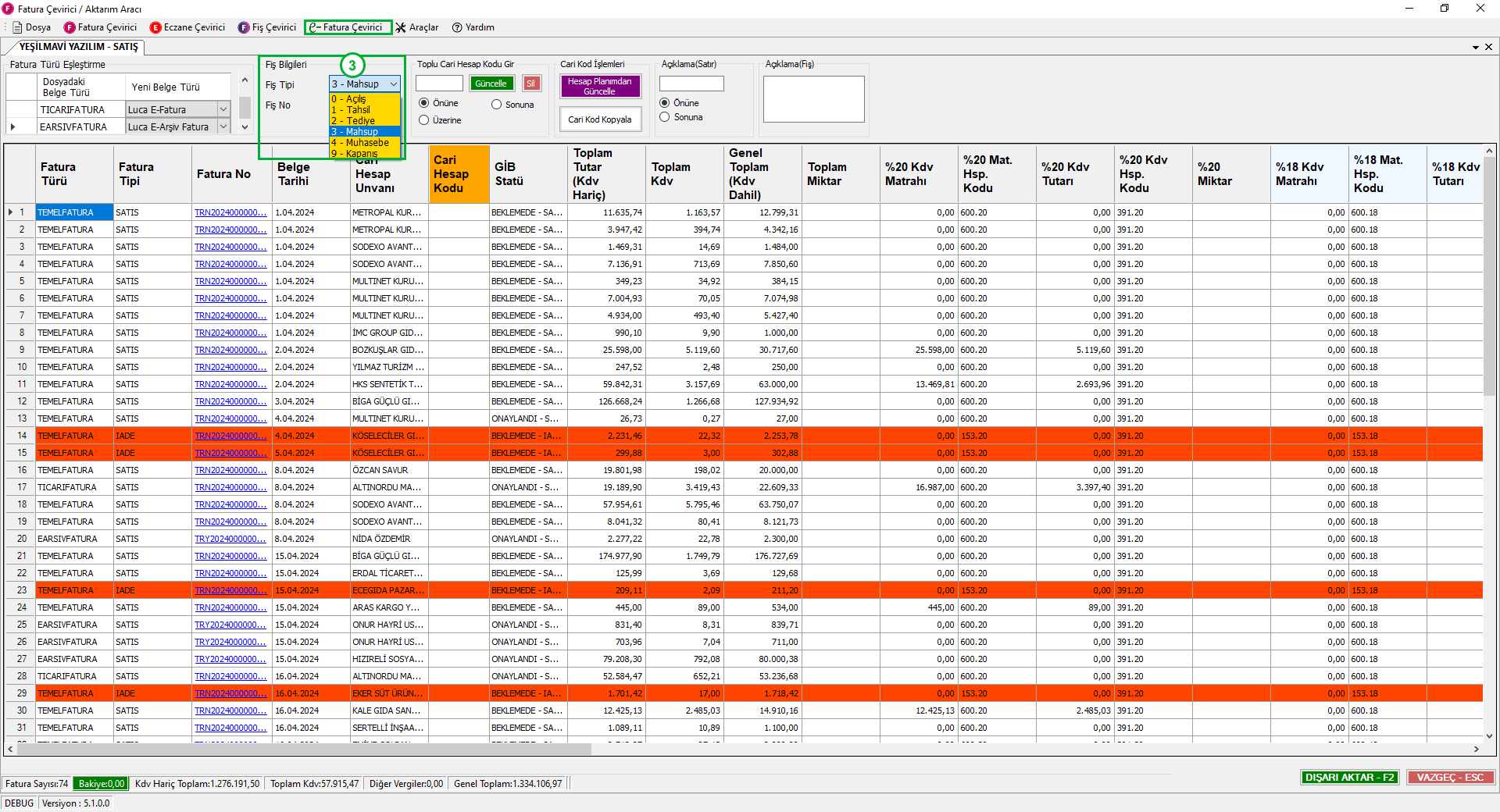Select Üzerine radio in Toplu Cari Hesap
1500x812 pixels.
click(424, 120)
